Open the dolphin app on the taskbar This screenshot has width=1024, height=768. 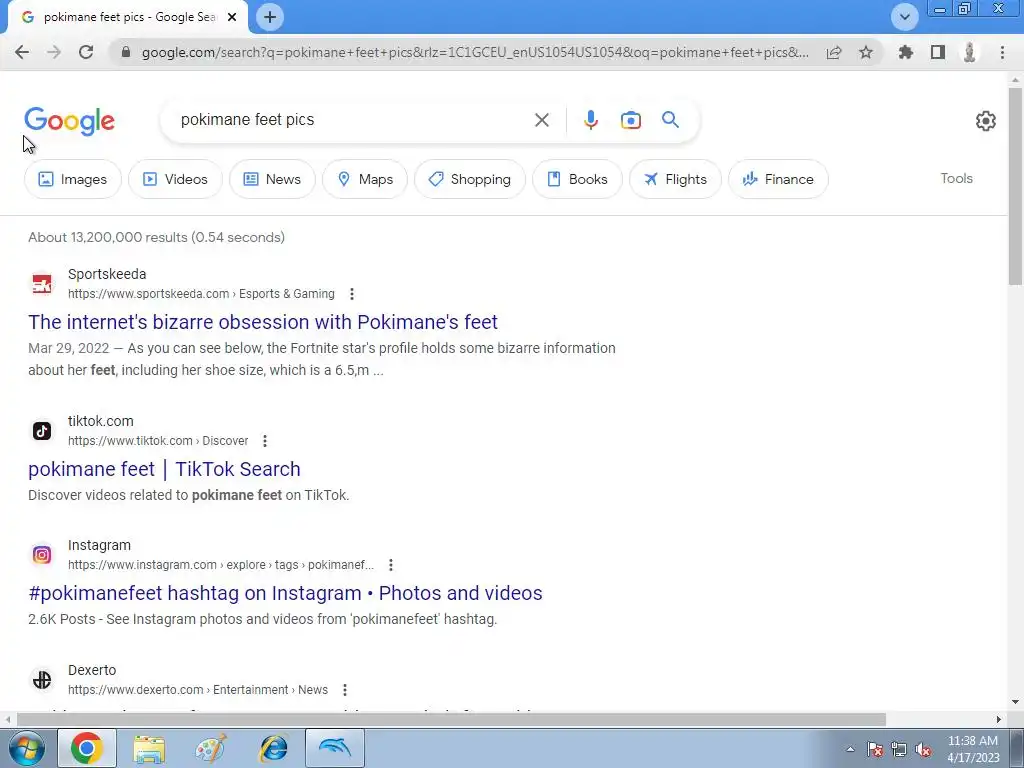click(335, 748)
